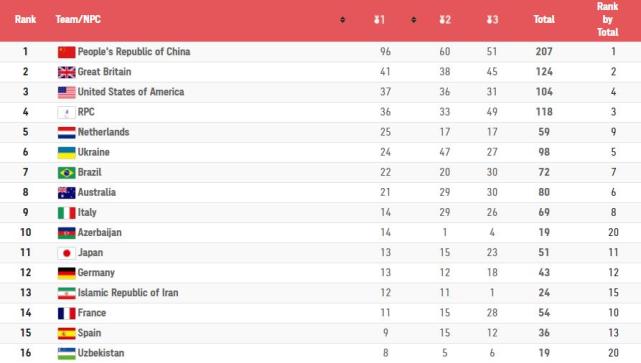This screenshot has width=641, height=363.
Task: Select the Total column header
Action: coord(544,19)
